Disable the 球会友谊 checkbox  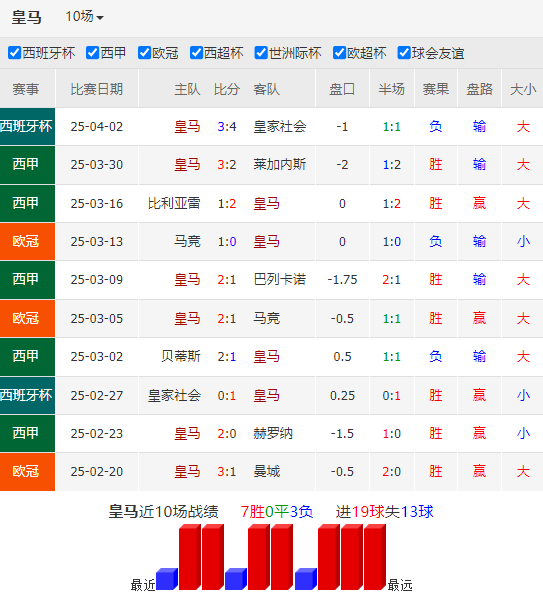pos(404,53)
